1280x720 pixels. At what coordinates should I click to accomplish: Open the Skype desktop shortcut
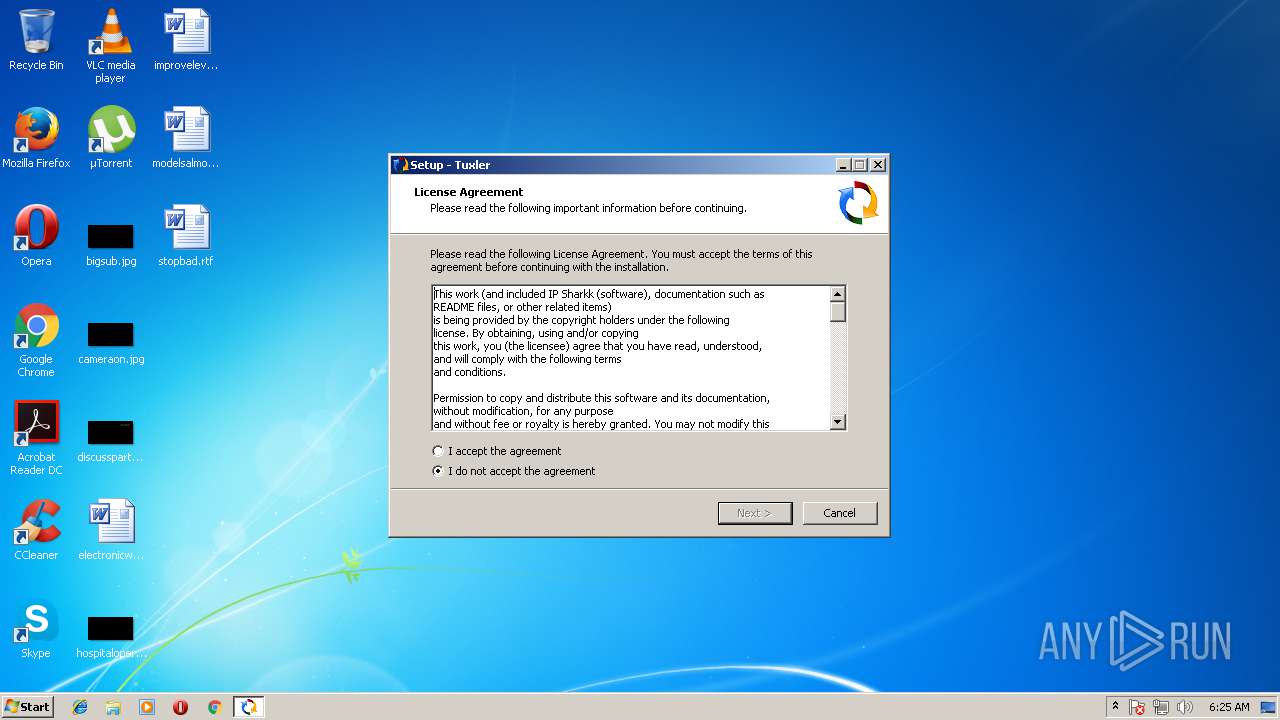[36, 628]
